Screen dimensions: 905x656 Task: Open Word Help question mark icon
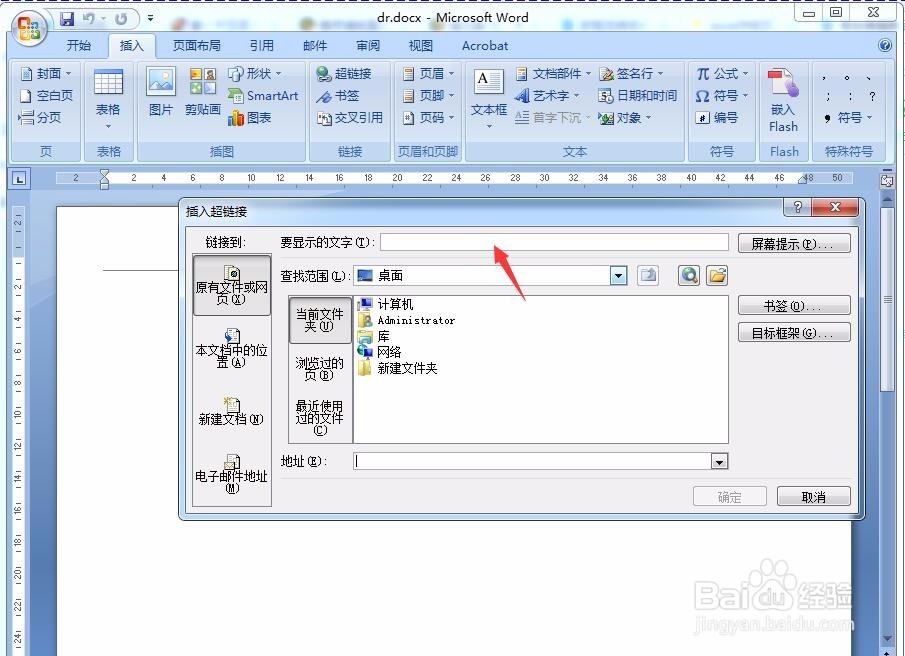[884, 45]
